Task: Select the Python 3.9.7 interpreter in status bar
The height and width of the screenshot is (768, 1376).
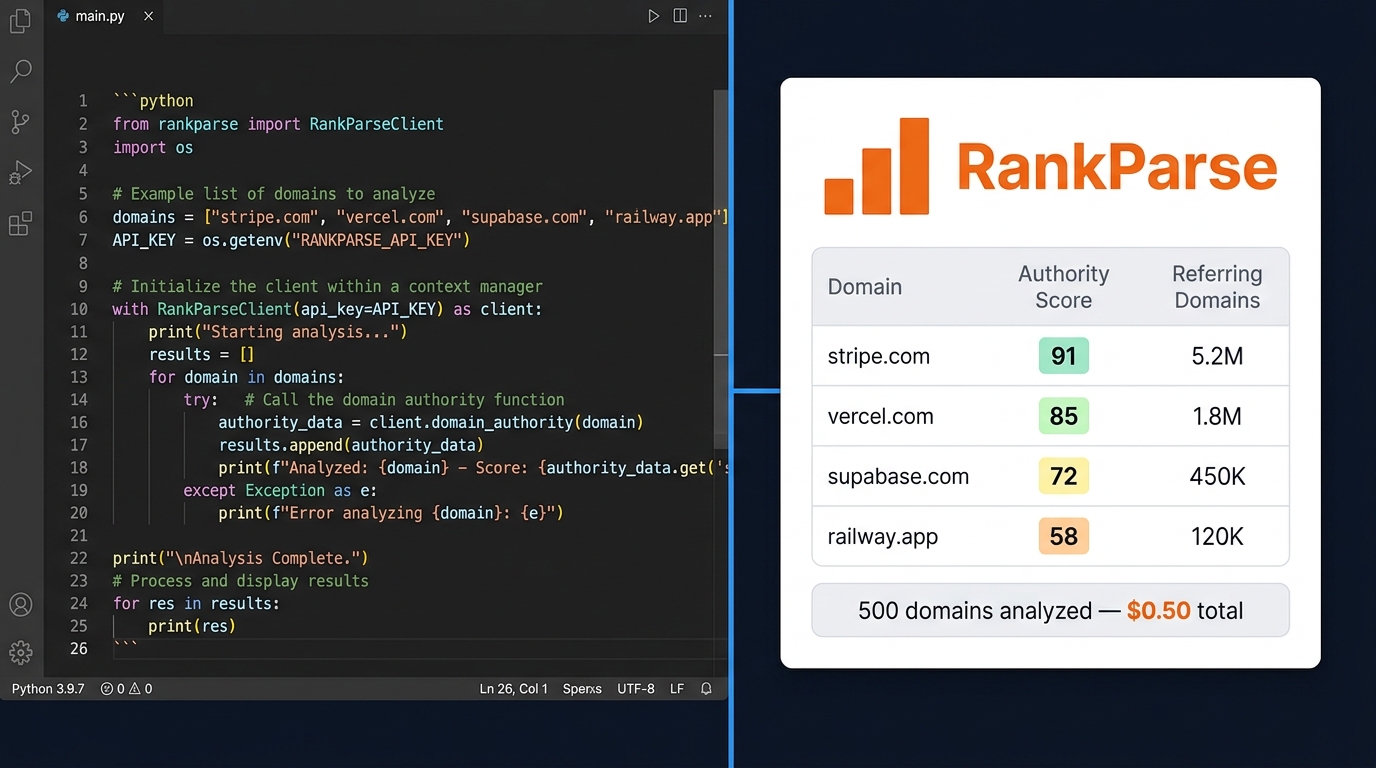Action: click(x=48, y=689)
